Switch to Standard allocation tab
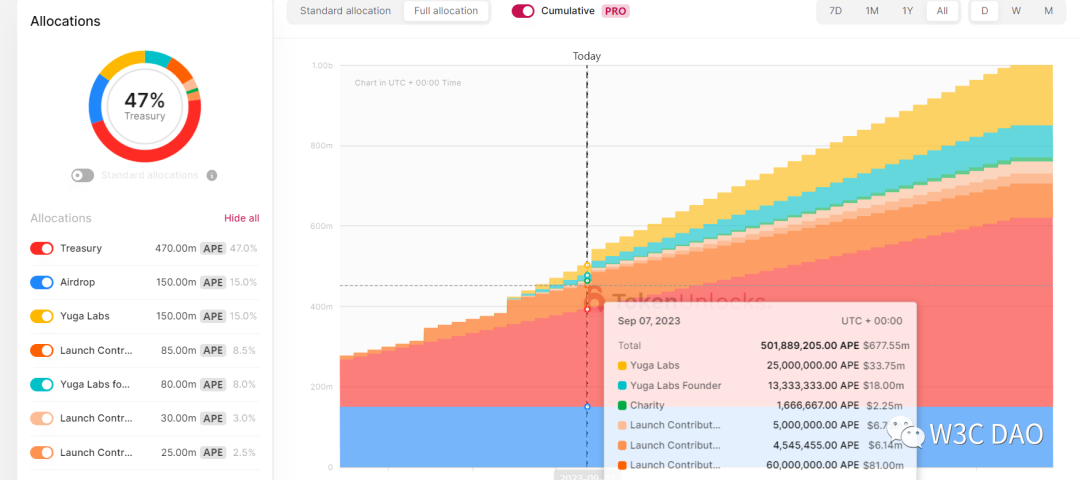1080x480 pixels. pos(345,11)
